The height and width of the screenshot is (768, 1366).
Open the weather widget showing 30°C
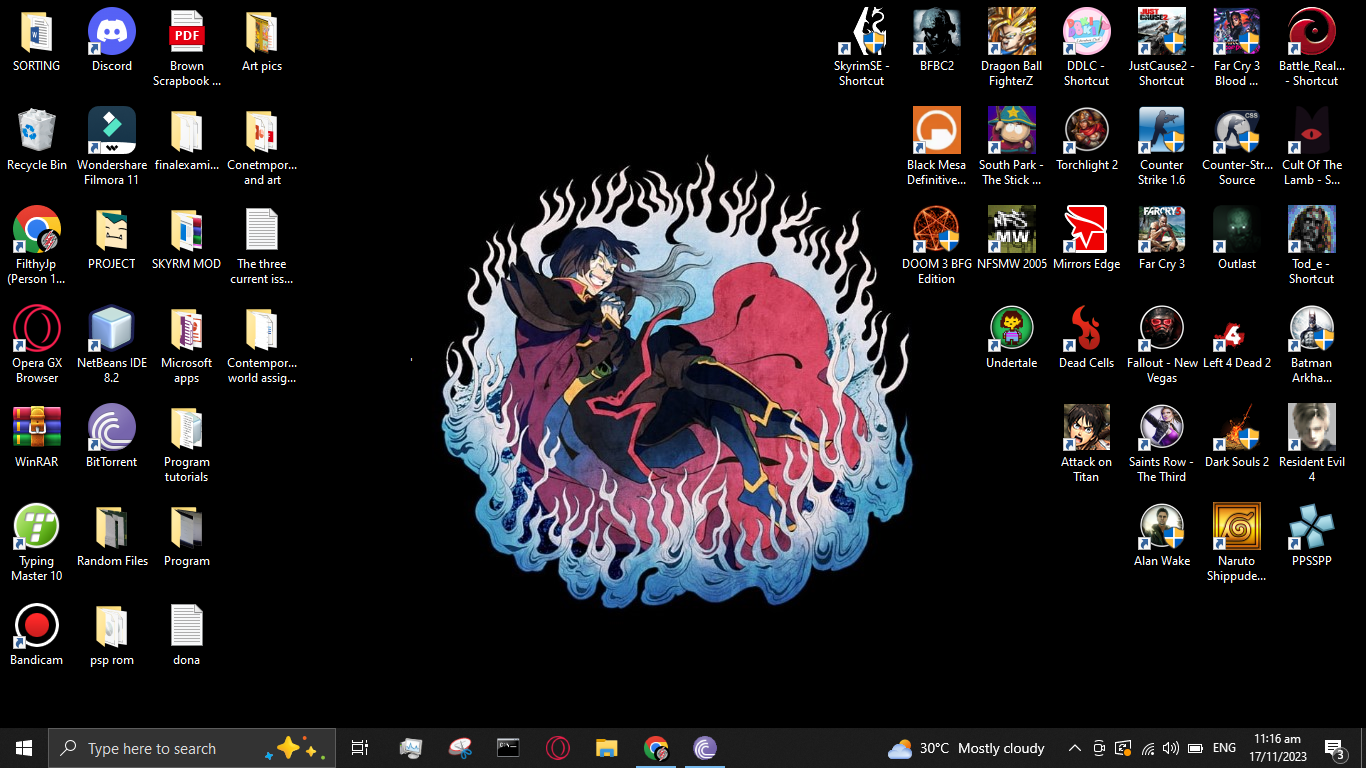tap(966, 748)
